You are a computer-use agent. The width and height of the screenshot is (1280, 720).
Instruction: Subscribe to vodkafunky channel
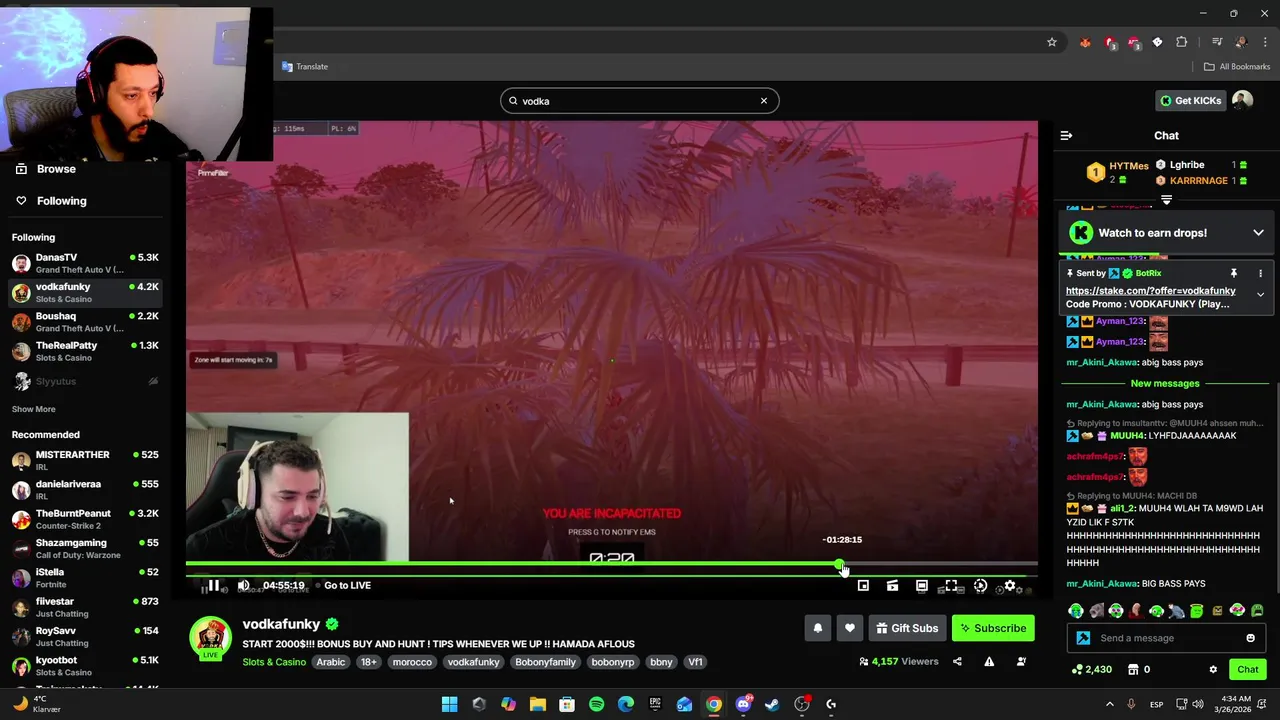point(994,628)
